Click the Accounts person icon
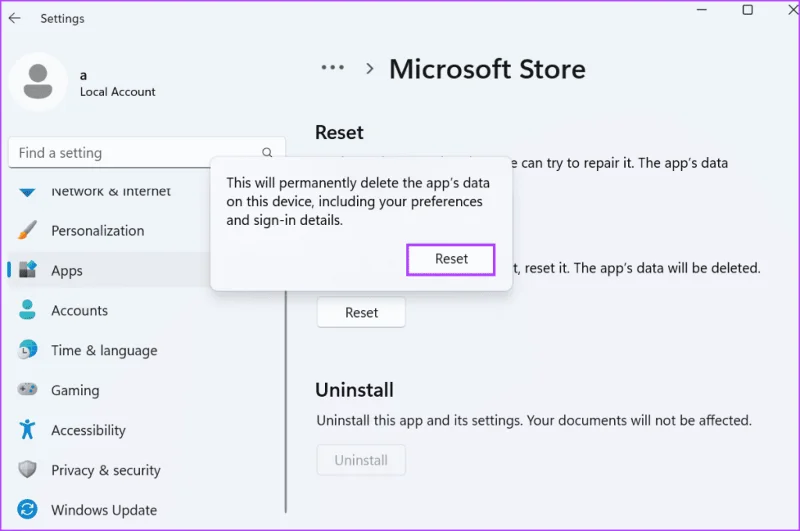The height and width of the screenshot is (531, 800). [27, 310]
